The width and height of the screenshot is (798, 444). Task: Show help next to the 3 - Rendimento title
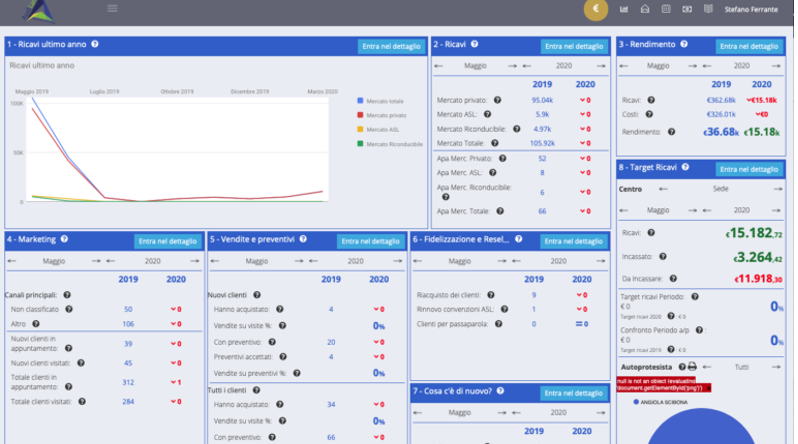tap(684, 44)
